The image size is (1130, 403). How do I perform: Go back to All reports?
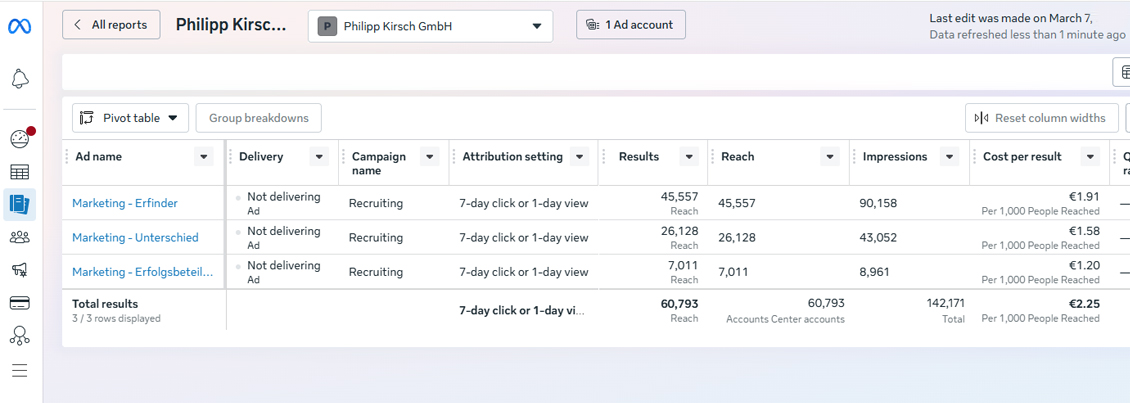point(111,25)
